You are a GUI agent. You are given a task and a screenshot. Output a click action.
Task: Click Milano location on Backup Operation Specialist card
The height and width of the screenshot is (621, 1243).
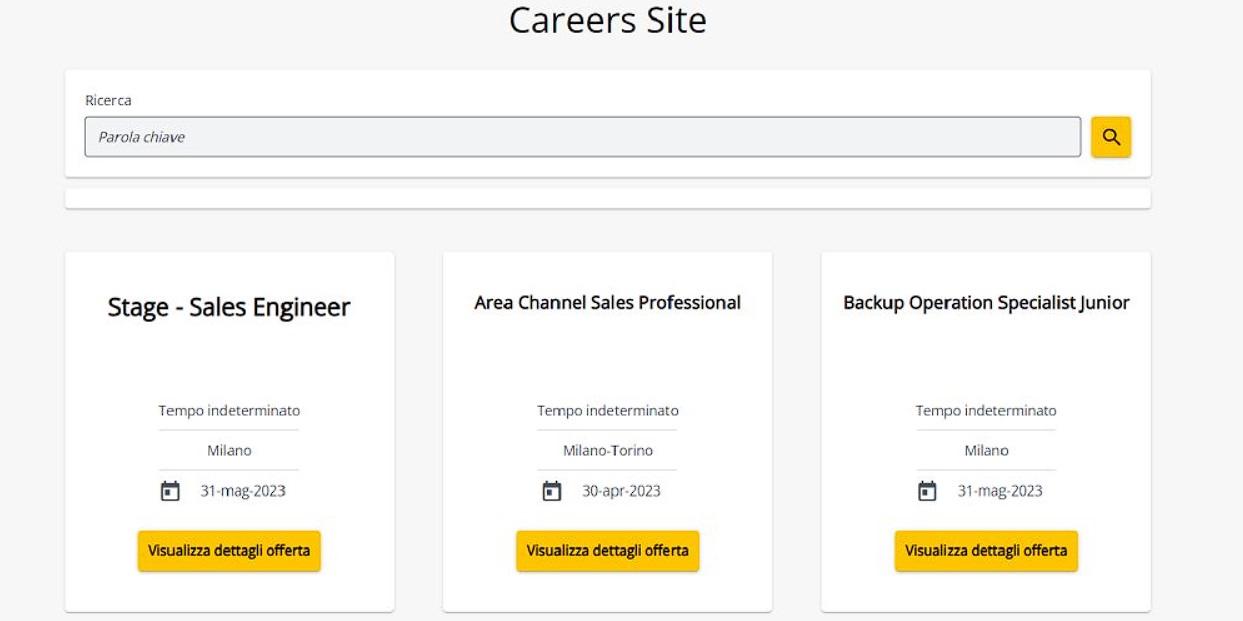click(986, 451)
